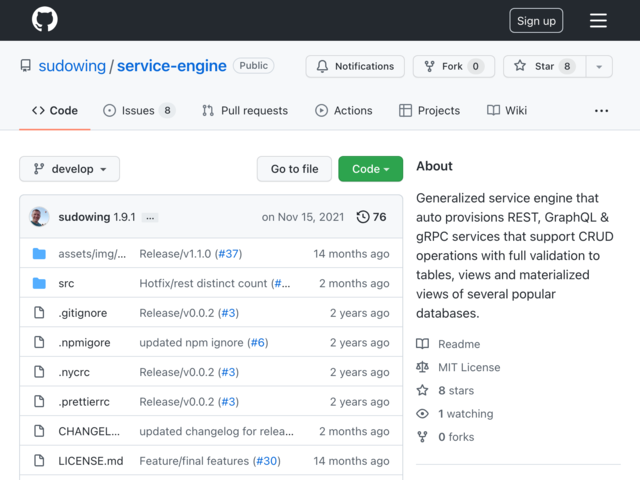Open the star lists dropdown arrow

point(599,66)
